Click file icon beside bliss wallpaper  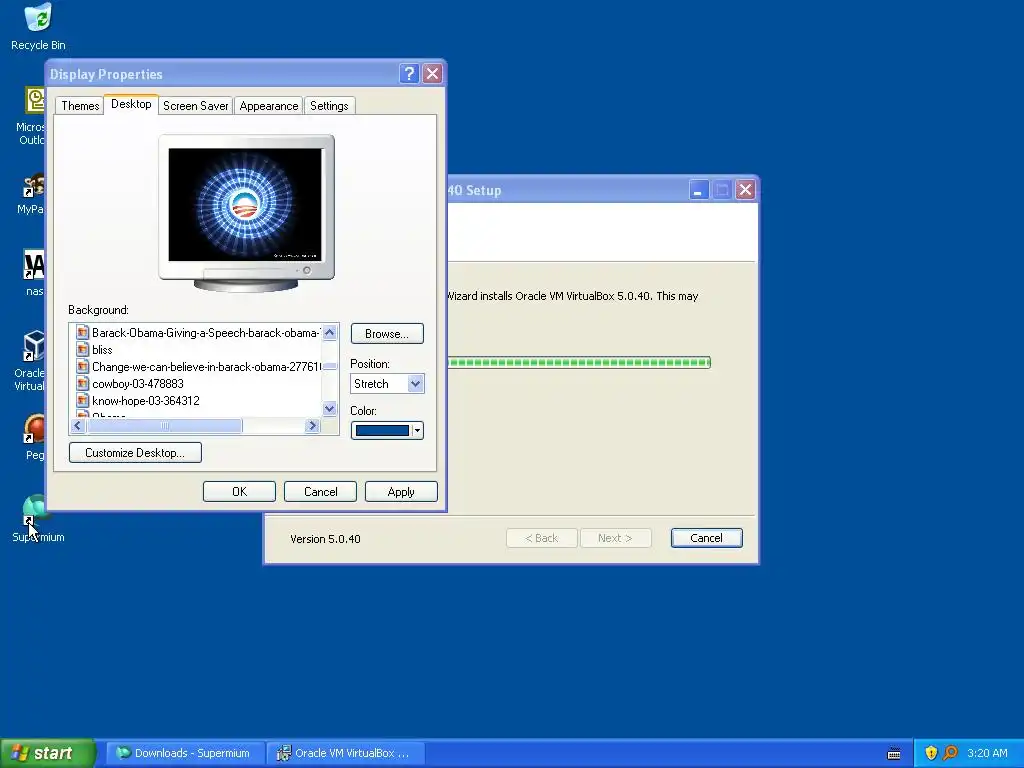point(82,349)
